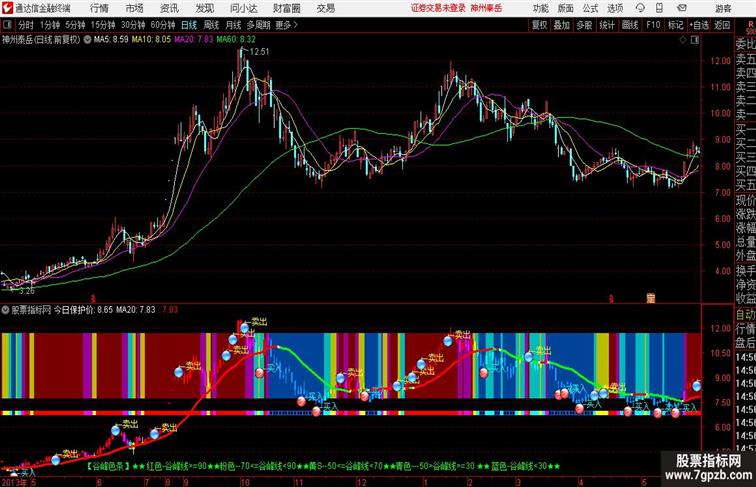
Task: Open the 资讯 menu
Action: point(169,8)
